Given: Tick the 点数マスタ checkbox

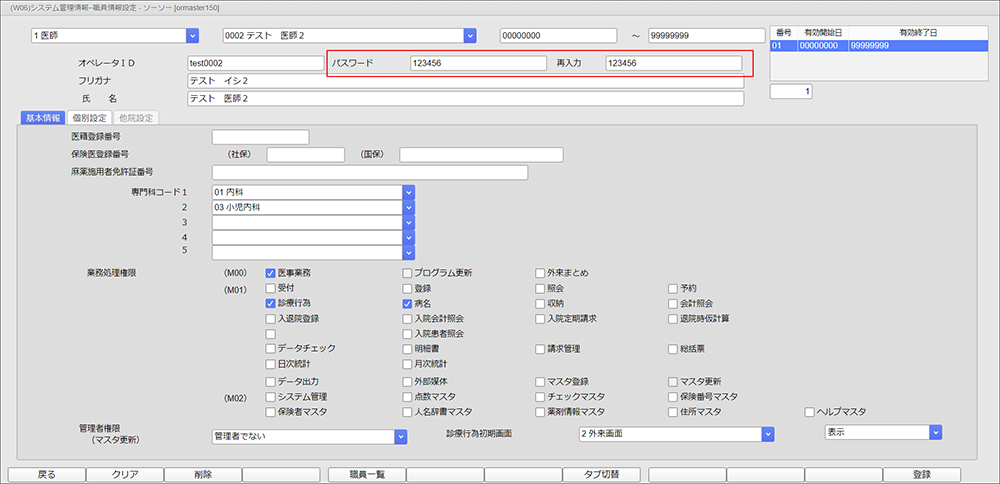Looking at the screenshot, I should pyautogui.click(x=408, y=397).
